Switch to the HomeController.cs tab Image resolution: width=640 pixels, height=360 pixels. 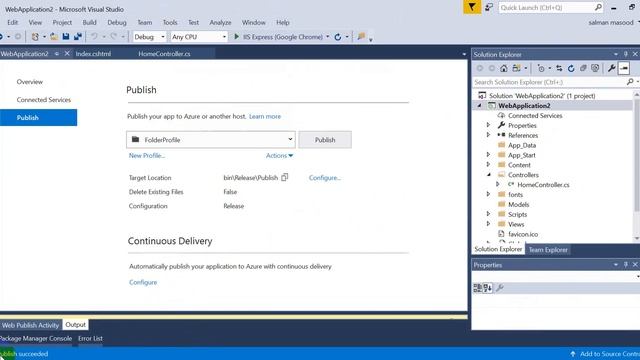(164, 53)
